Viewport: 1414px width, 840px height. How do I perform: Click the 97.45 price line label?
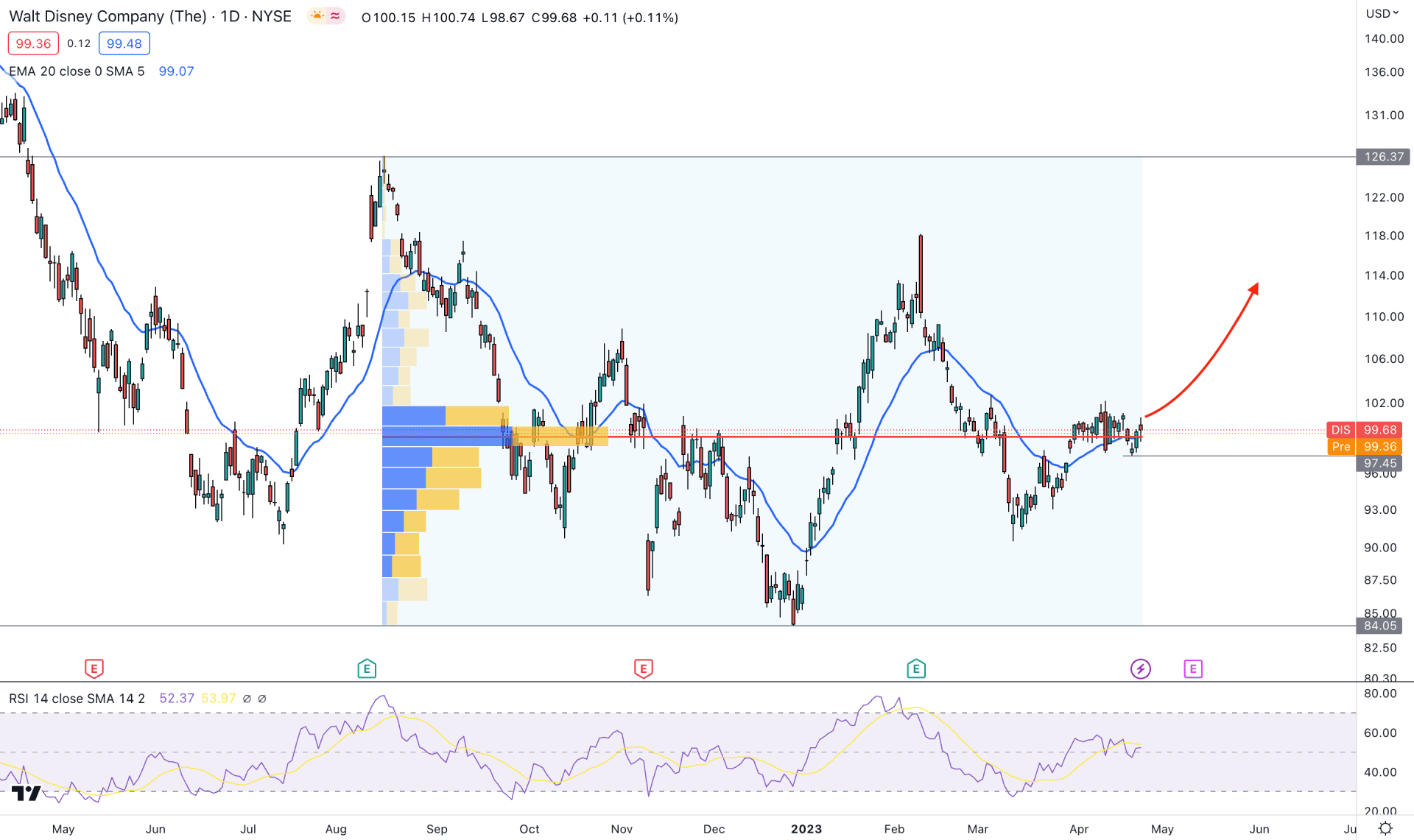click(1379, 463)
